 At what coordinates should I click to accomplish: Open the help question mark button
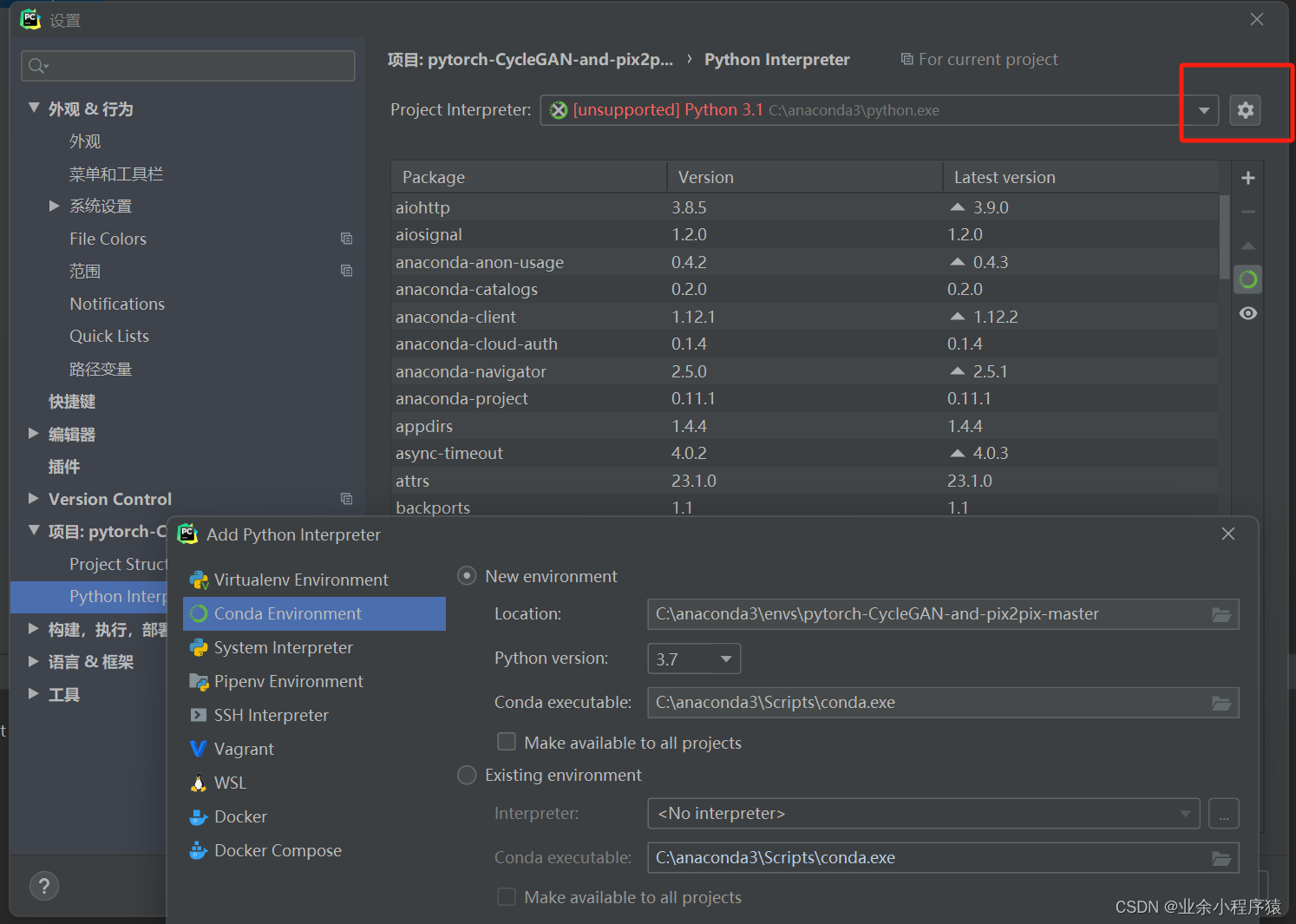coord(44,886)
